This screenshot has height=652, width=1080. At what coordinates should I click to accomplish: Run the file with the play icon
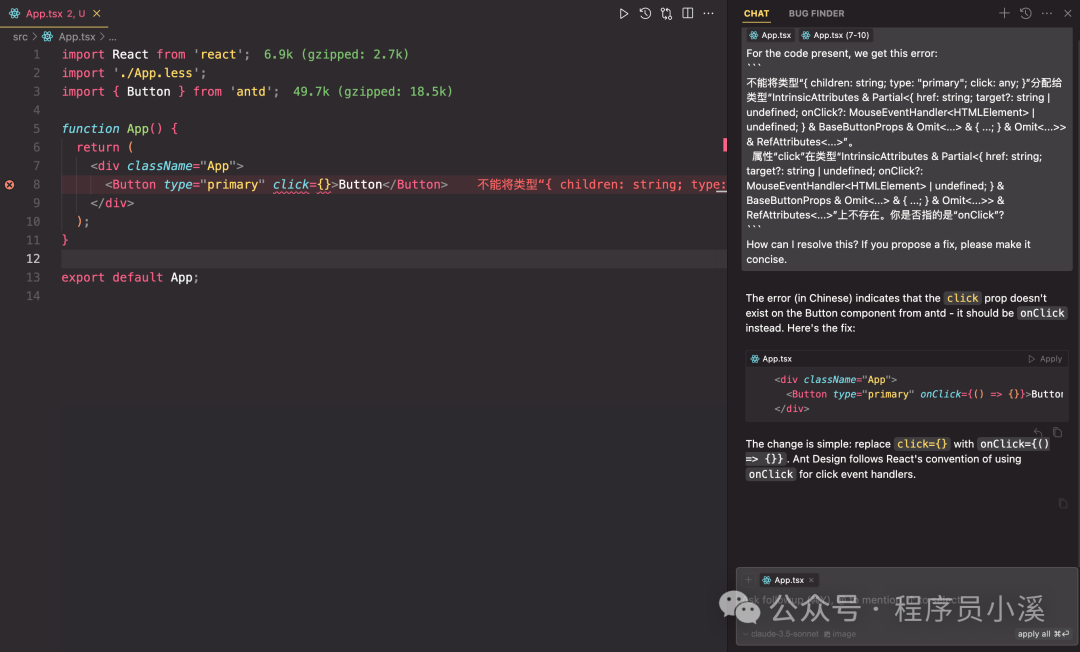click(x=623, y=14)
